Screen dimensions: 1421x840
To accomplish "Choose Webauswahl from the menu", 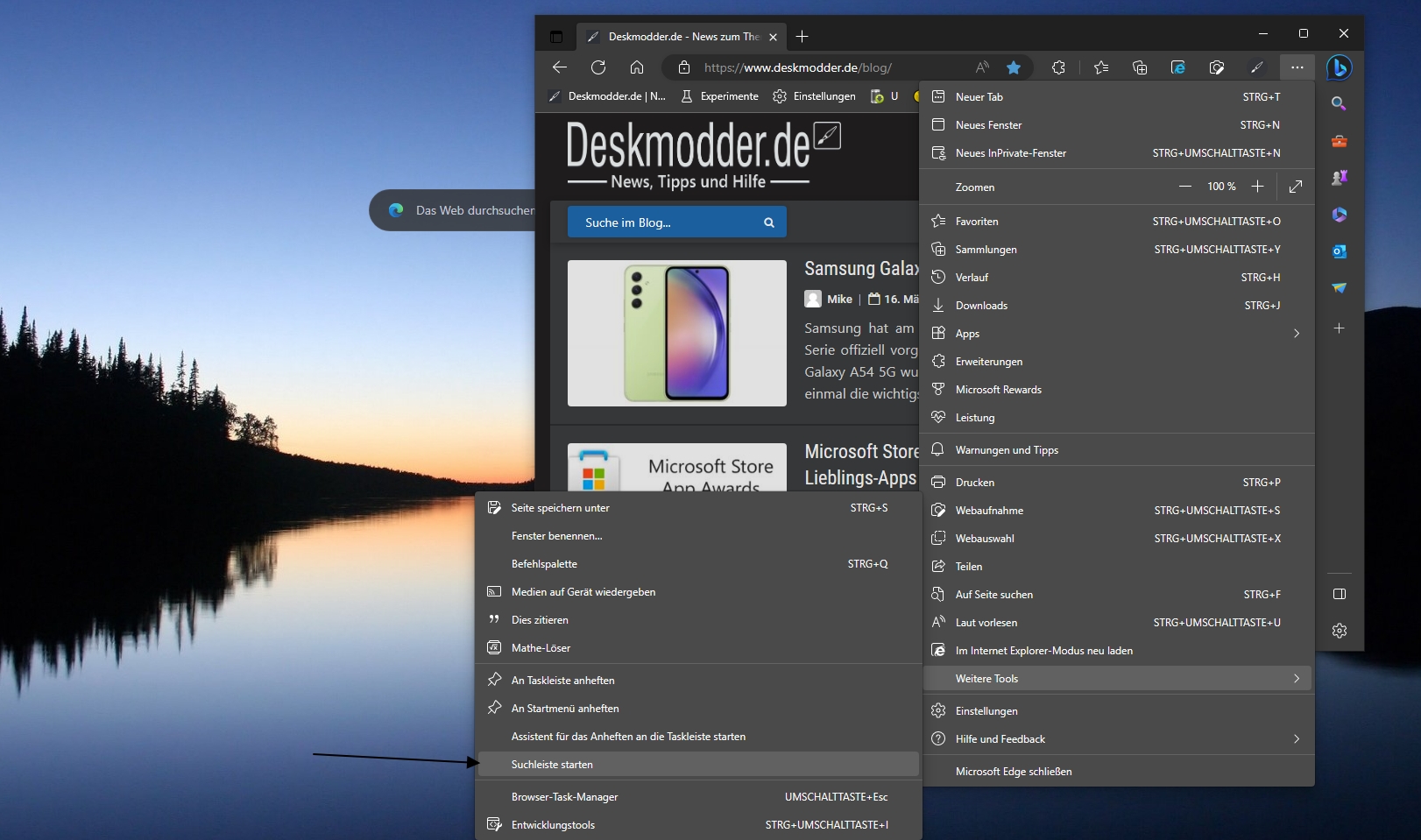I will point(1118,539).
